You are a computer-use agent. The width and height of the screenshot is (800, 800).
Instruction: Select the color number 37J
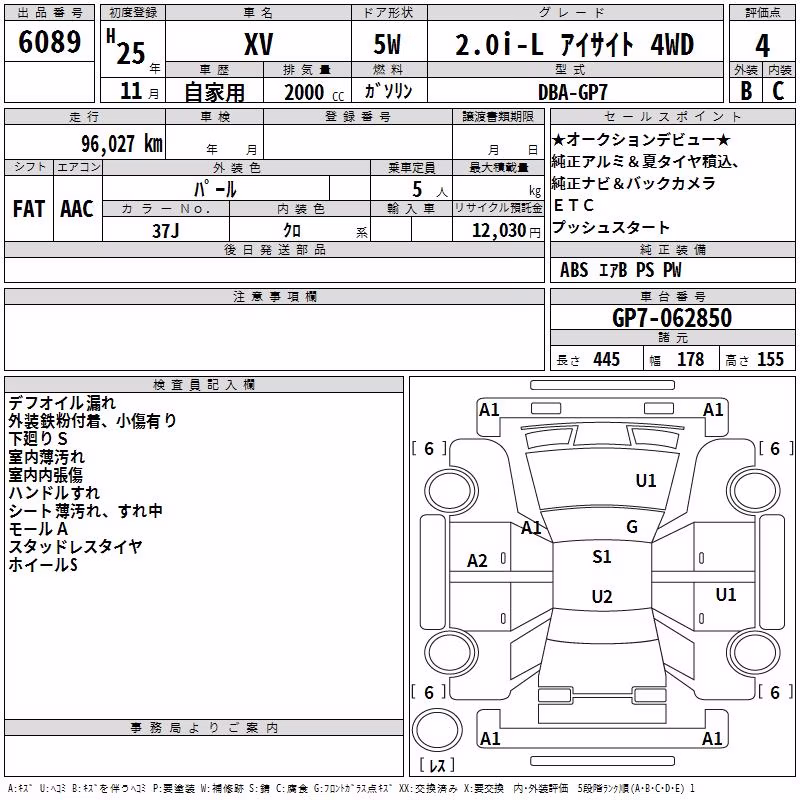(165, 231)
